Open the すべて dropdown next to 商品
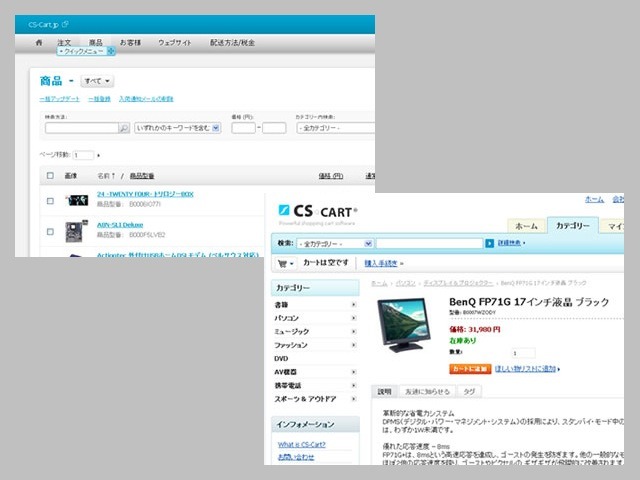The height and width of the screenshot is (480, 640). click(x=97, y=81)
